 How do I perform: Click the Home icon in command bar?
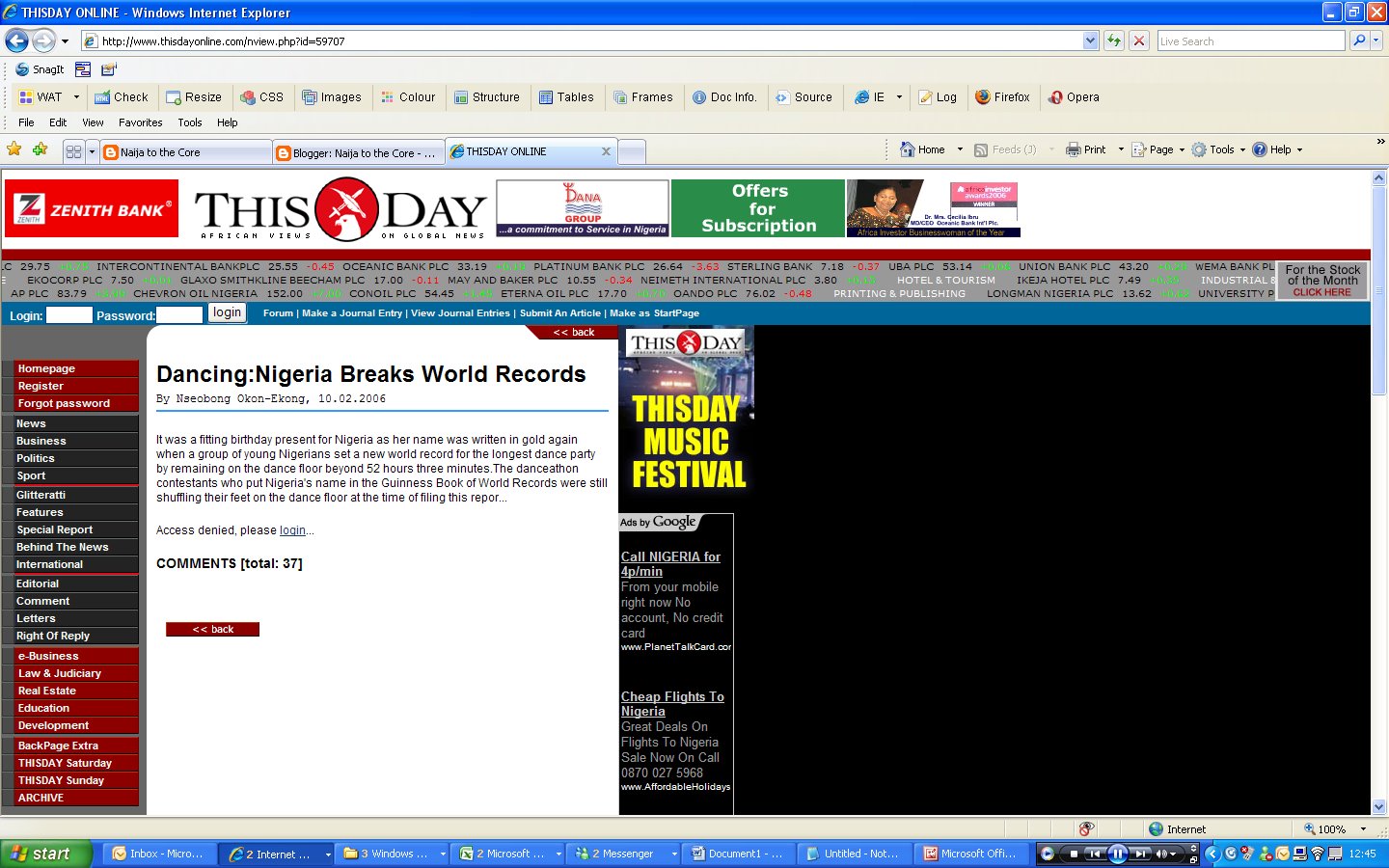907,149
